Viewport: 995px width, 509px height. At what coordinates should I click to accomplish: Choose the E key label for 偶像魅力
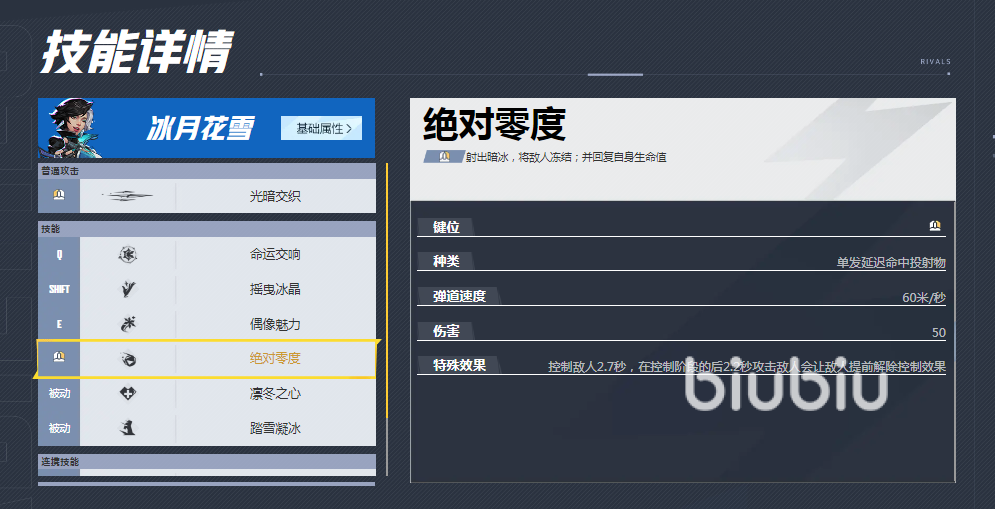(x=59, y=325)
